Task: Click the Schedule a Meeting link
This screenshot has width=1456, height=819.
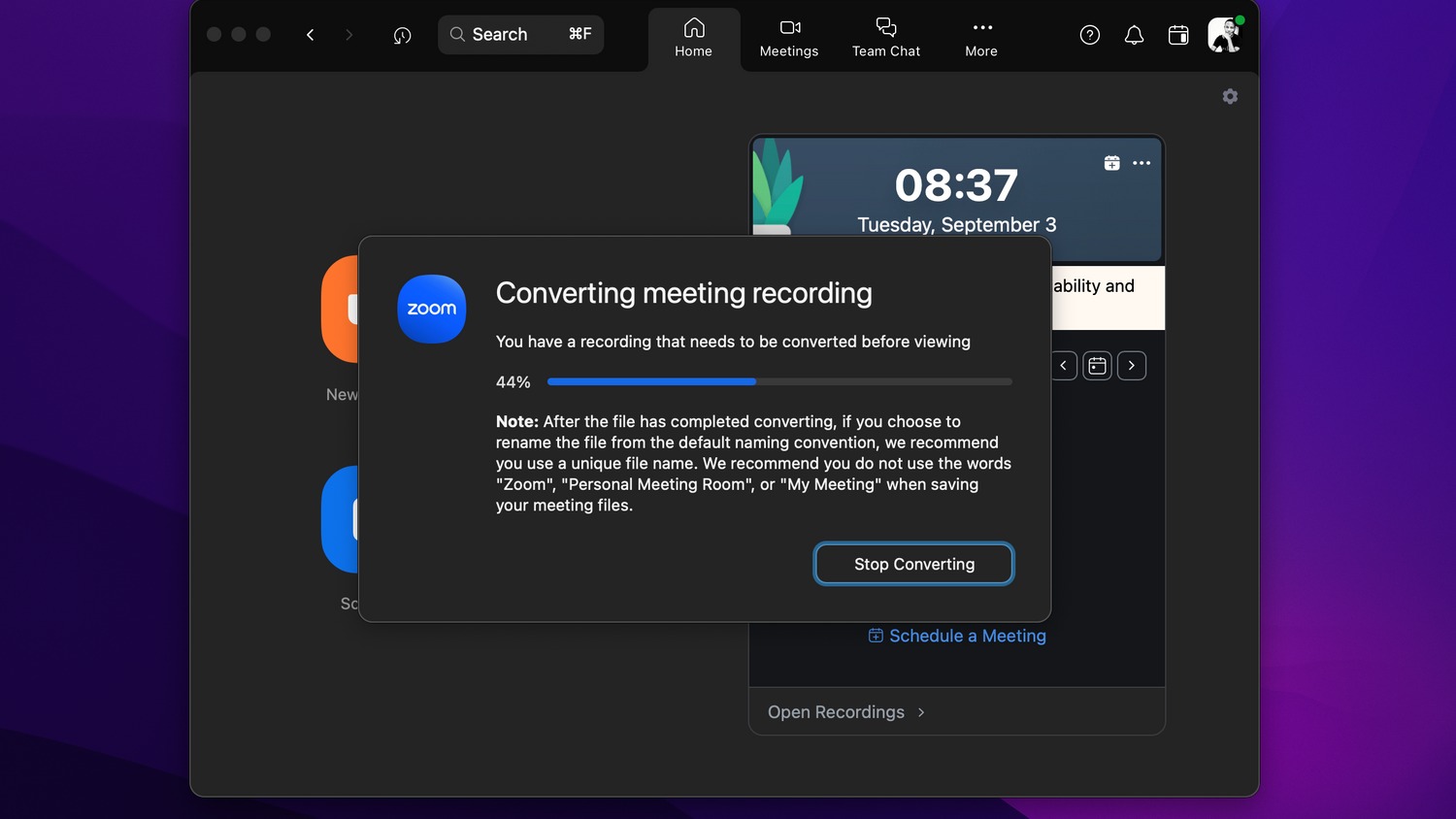Action: (957, 636)
